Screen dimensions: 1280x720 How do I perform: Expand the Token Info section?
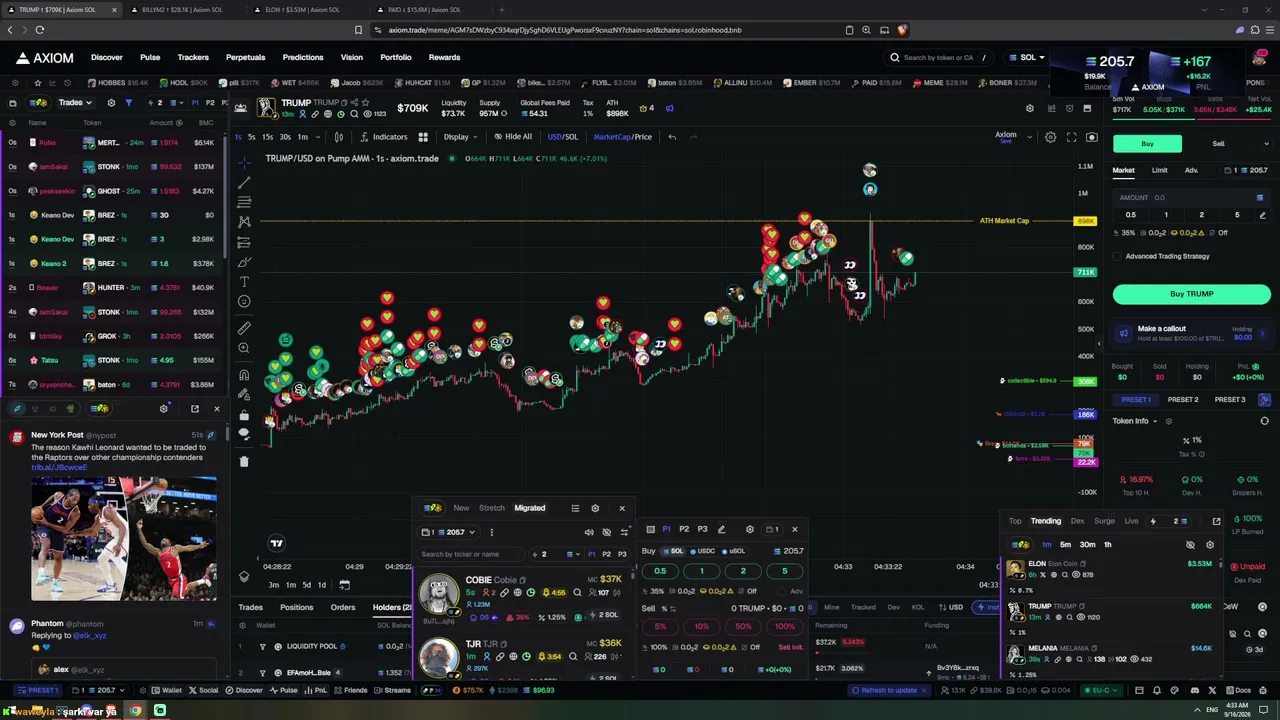[1135, 421]
